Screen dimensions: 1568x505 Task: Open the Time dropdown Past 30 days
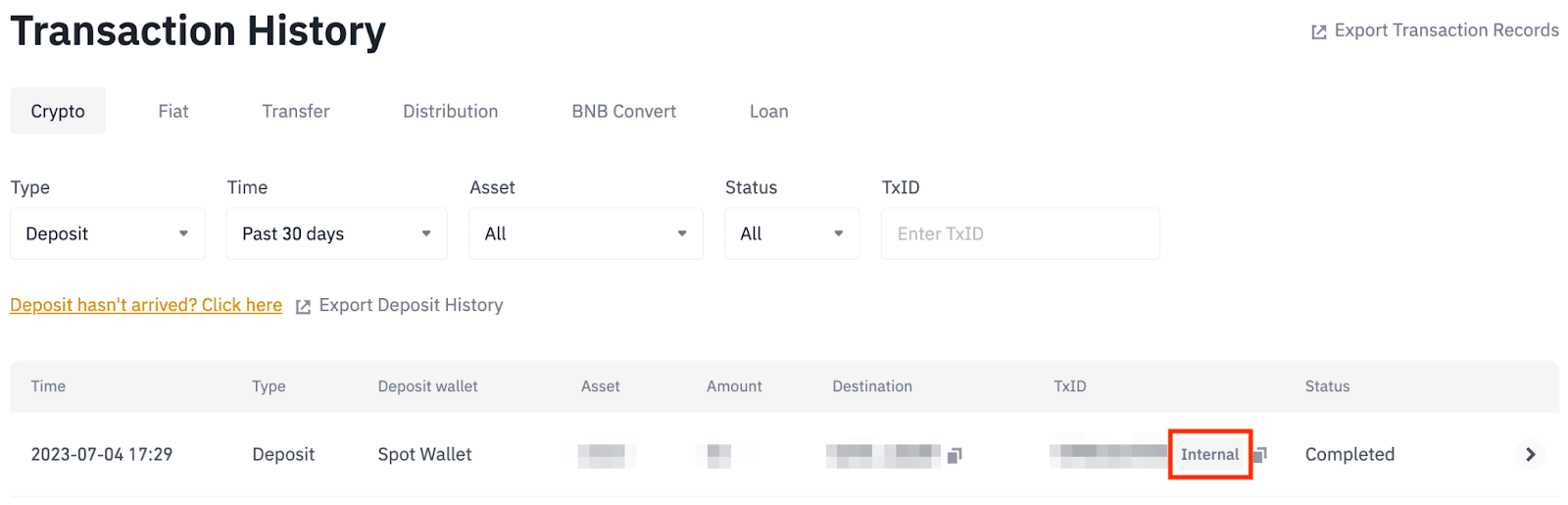tap(336, 233)
